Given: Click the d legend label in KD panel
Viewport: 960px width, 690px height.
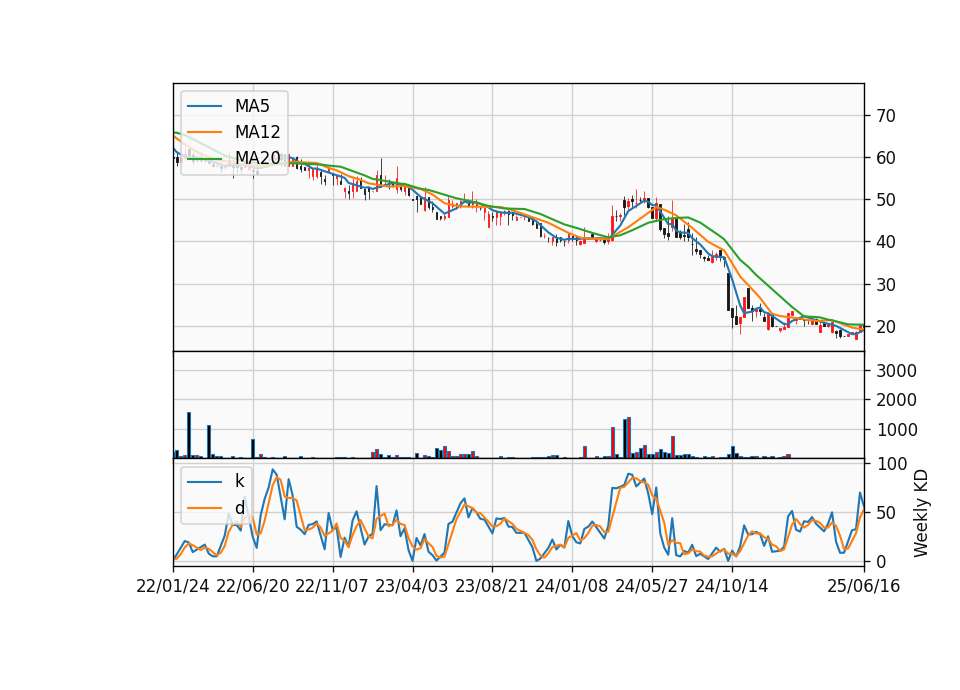Looking at the screenshot, I should point(240,508).
